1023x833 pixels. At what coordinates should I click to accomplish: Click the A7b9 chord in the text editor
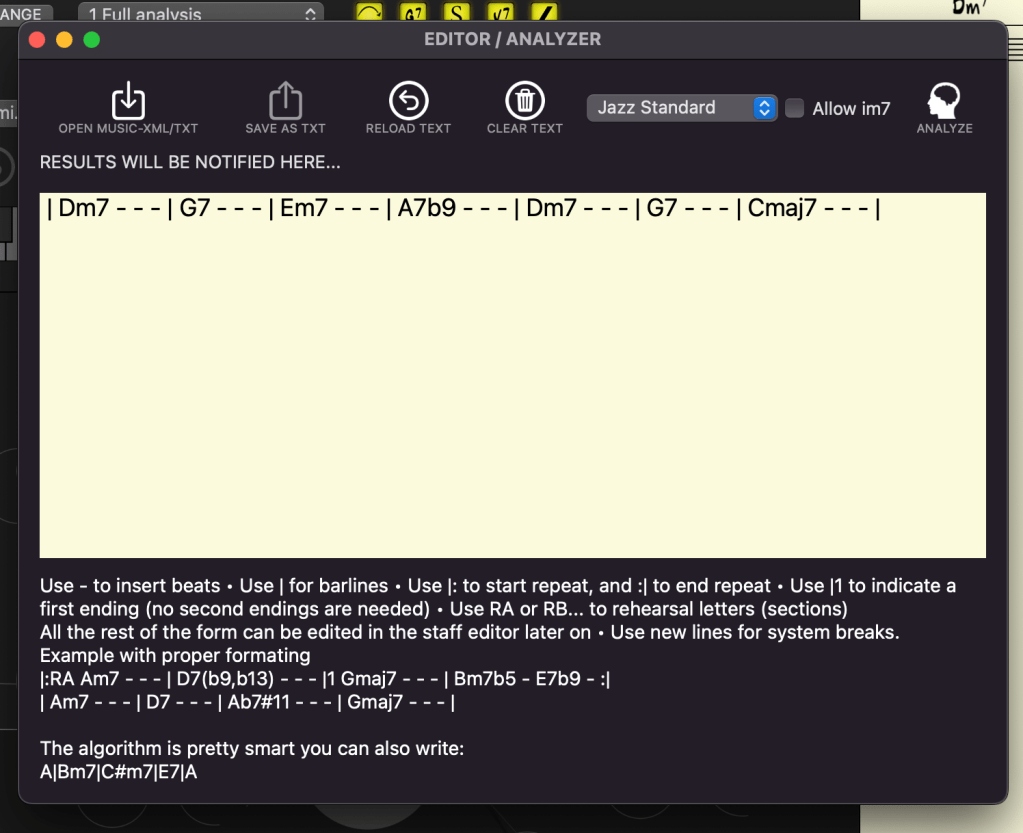click(x=427, y=209)
